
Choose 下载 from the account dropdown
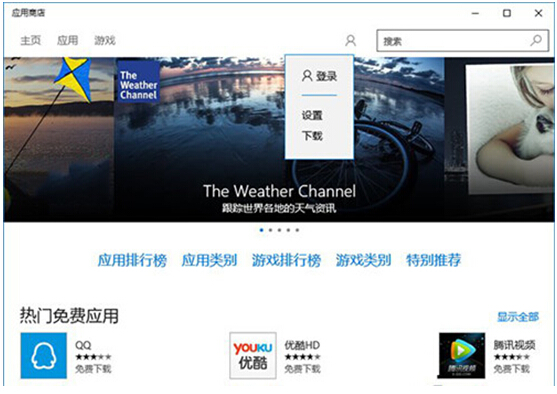tap(312, 136)
